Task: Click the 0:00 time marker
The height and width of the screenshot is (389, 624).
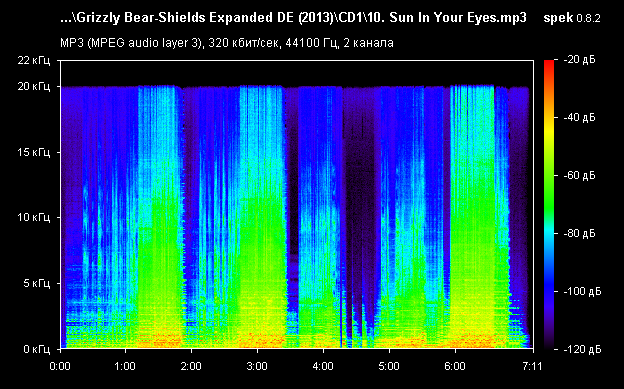Action: tap(60, 366)
